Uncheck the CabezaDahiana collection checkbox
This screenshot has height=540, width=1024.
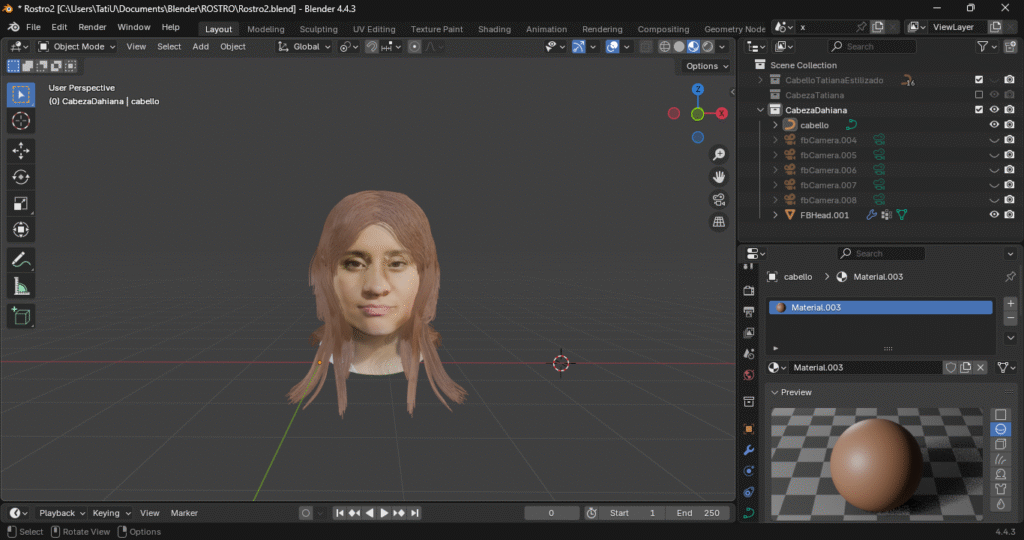(x=979, y=110)
